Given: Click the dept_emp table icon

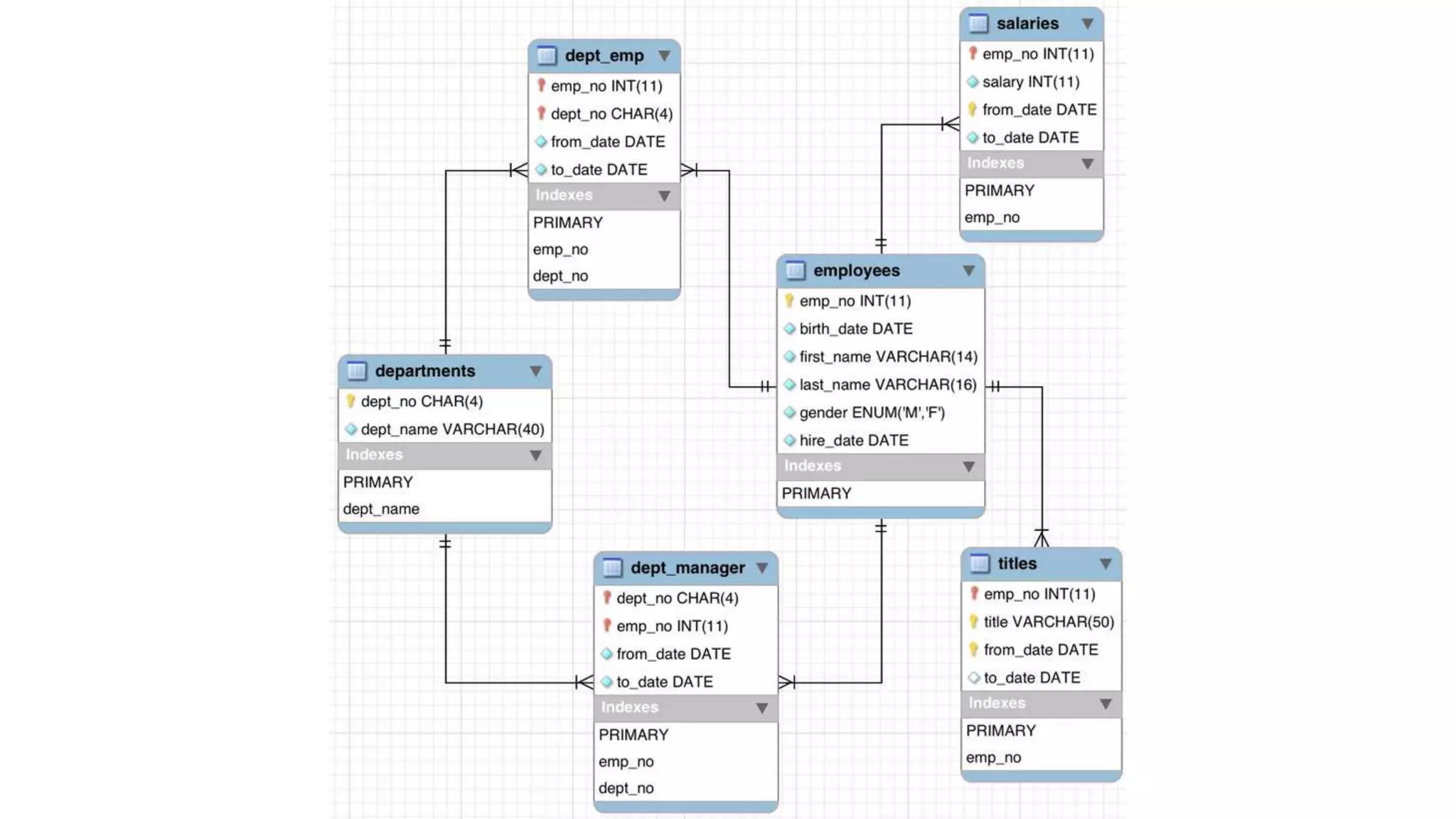Looking at the screenshot, I should point(547,55).
